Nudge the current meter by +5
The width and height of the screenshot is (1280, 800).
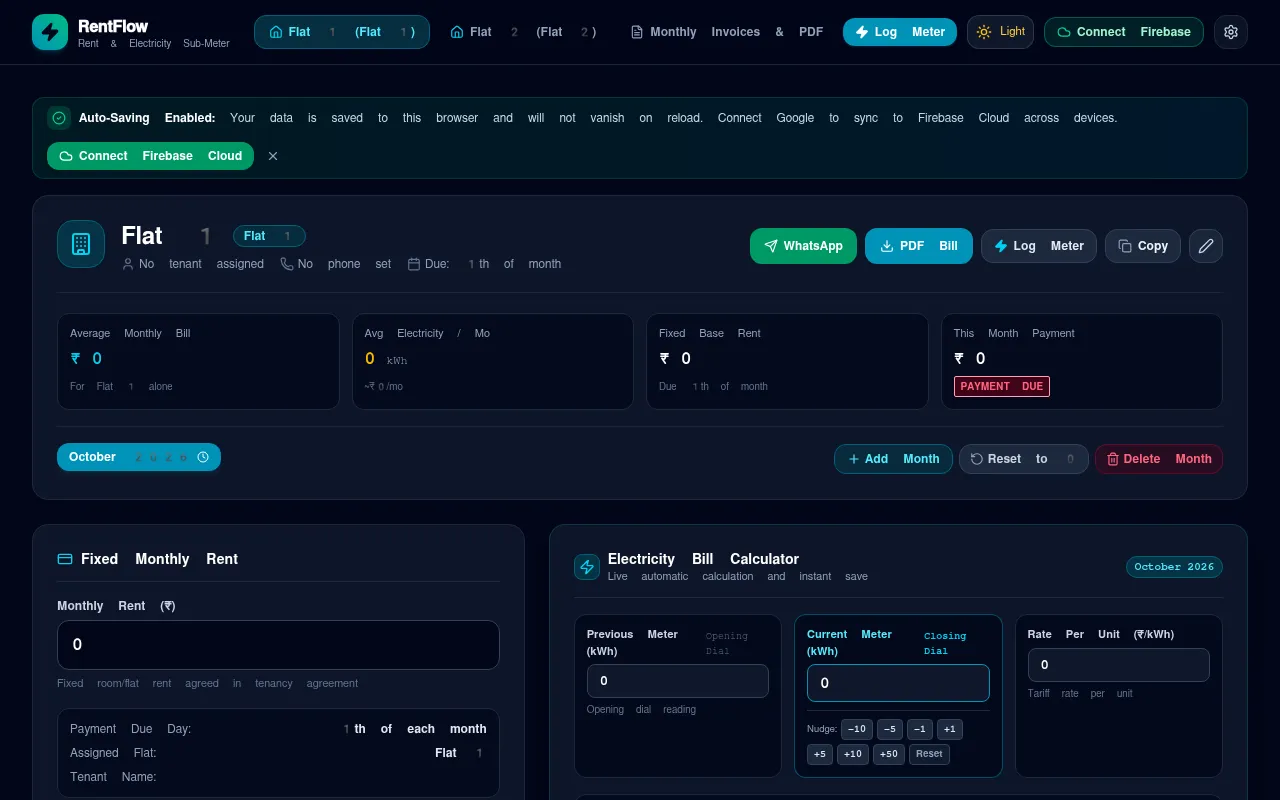click(820, 754)
